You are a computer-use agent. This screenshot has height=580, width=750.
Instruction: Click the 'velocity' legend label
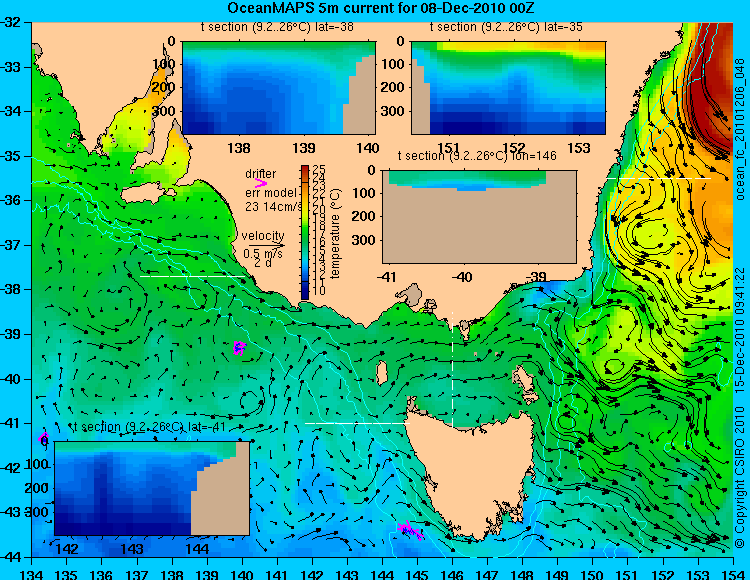point(263,236)
